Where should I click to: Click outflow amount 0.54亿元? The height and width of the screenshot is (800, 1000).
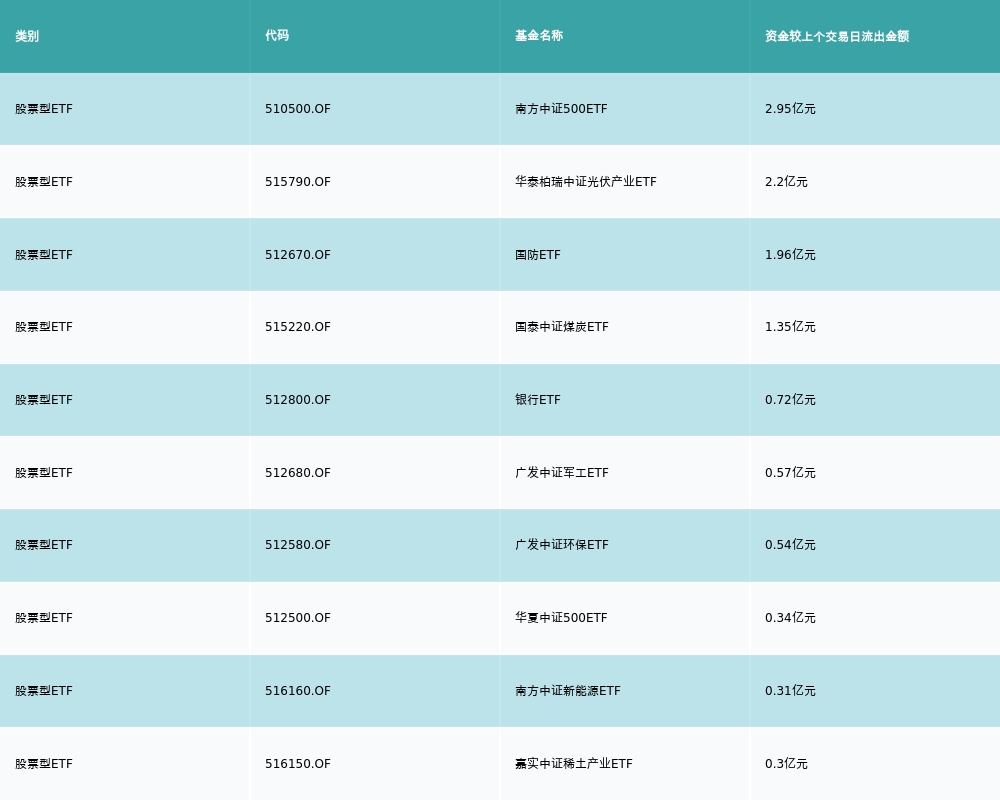pyautogui.click(x=790, y=545)
